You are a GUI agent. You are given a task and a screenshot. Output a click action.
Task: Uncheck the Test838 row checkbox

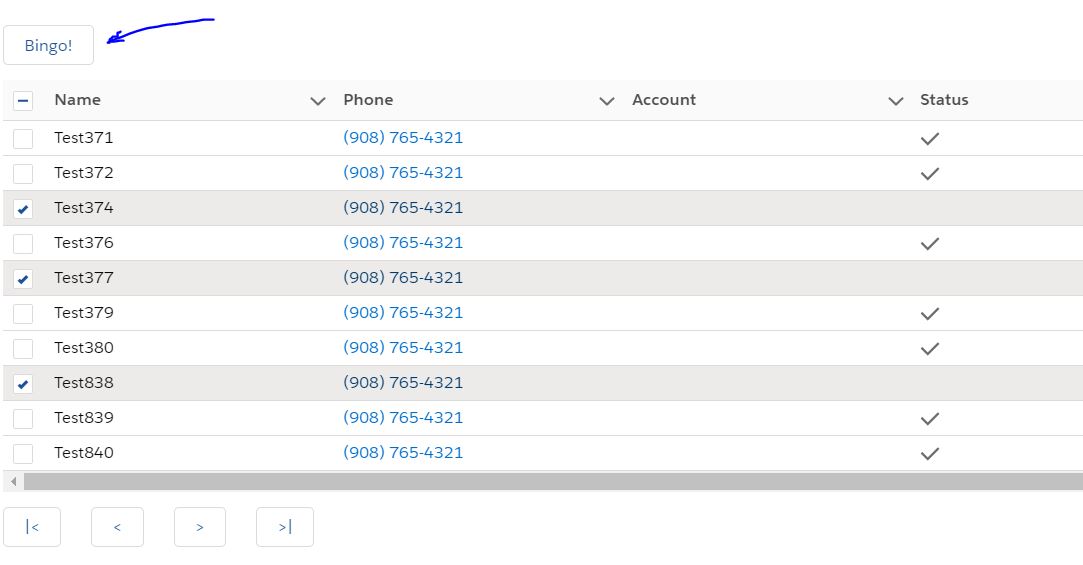tap(23, 384)
